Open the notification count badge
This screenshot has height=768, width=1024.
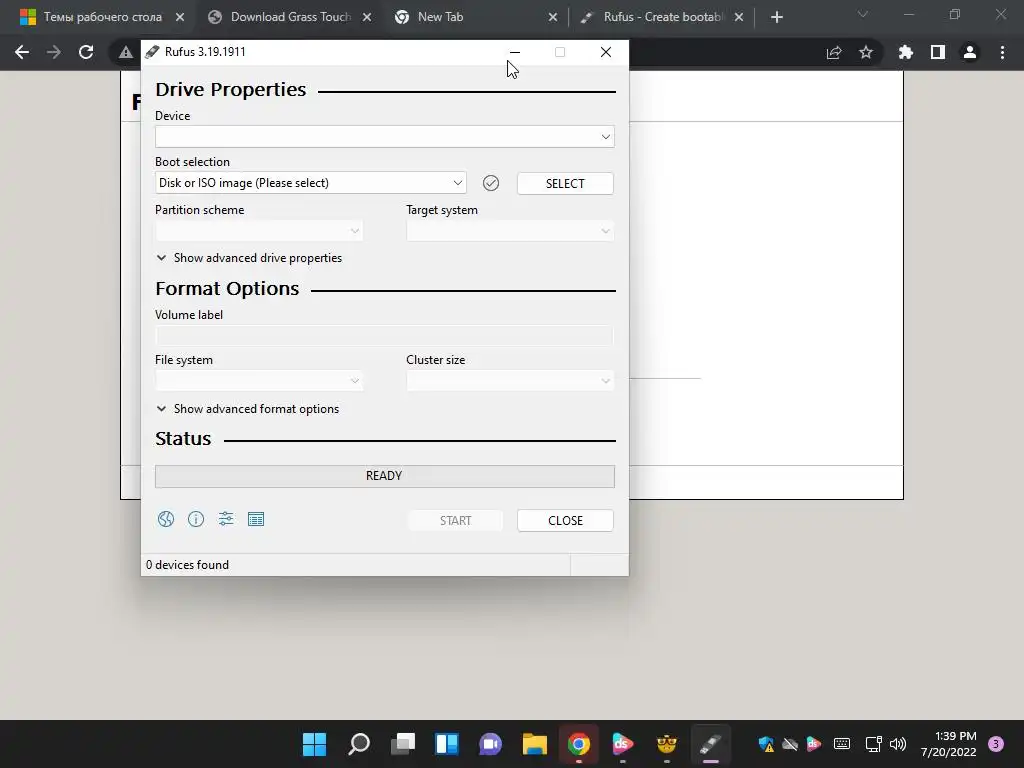click(996, 744)
